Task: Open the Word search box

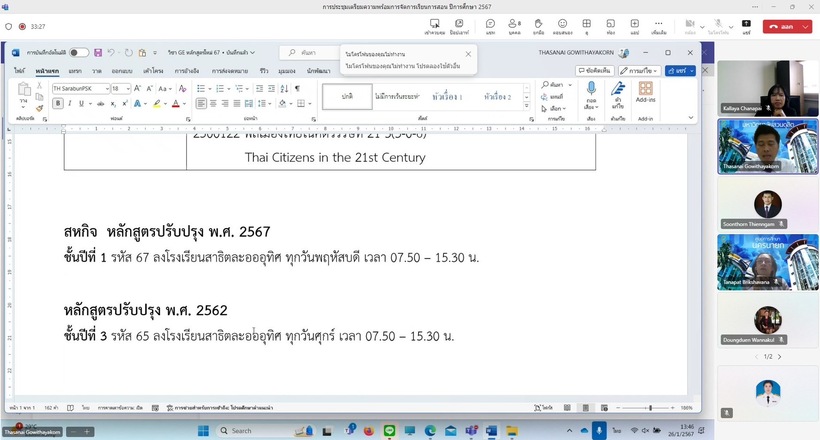Action: [x=310, y=52]
